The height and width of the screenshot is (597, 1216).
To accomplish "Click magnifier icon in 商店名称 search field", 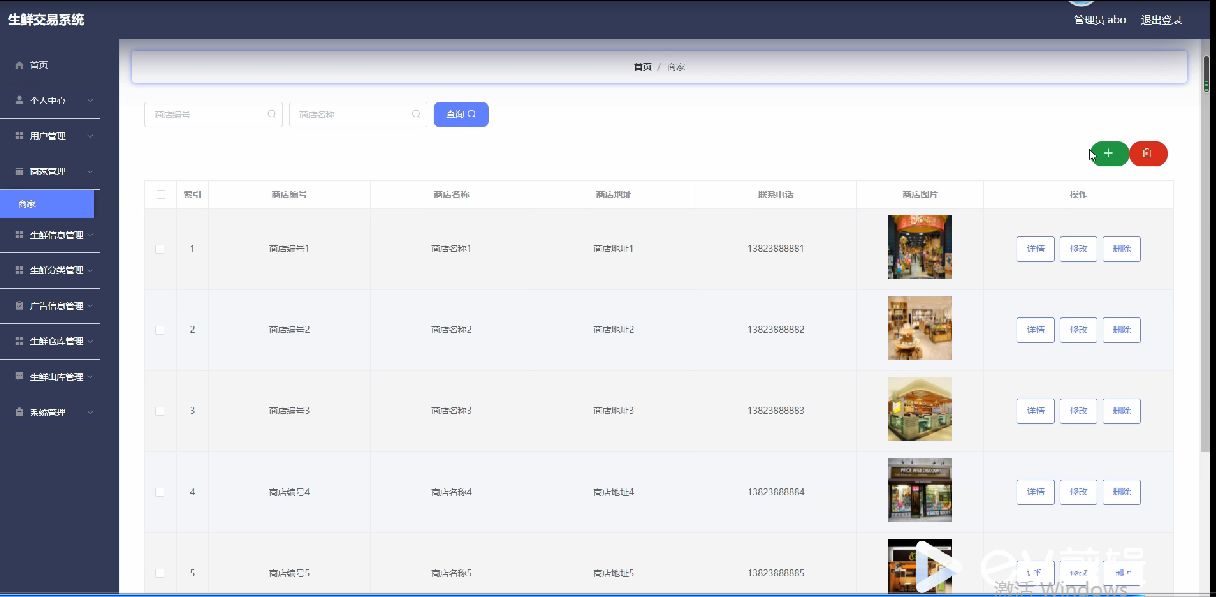I will click(x=416, y=114).
